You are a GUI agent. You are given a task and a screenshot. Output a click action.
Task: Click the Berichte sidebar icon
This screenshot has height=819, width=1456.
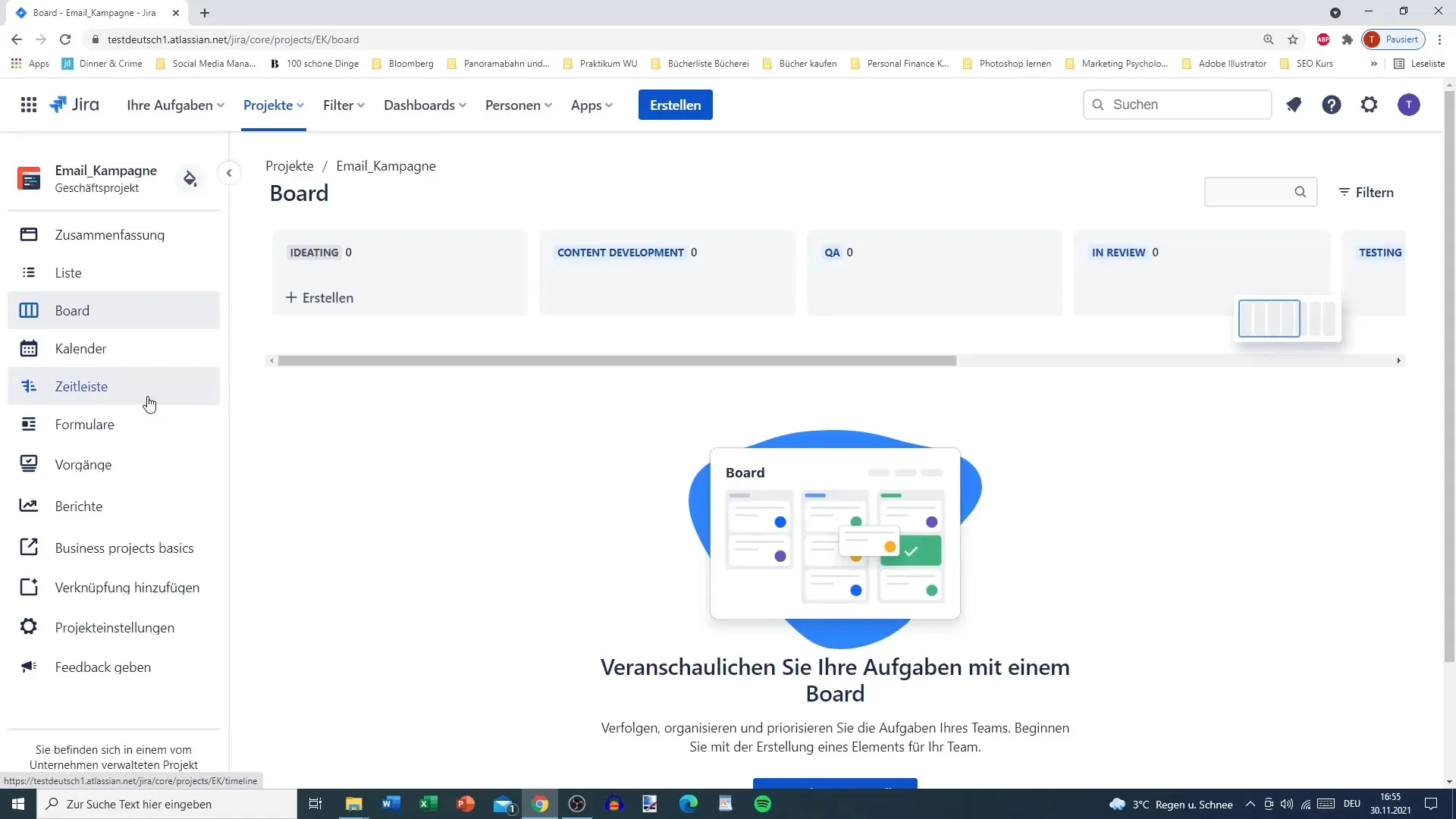pyautogui.click(x=29, y=507)
